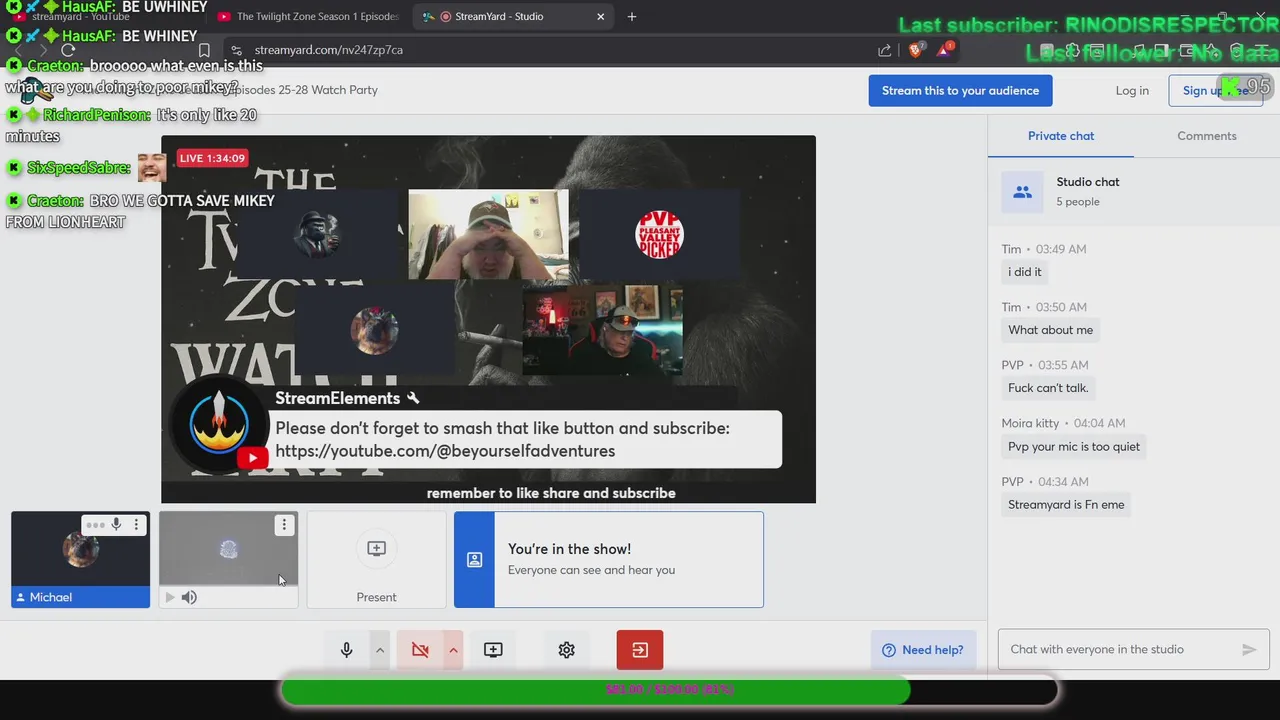Click bookmark icon beside address bar
1280x720 pixels.
[x=204, y=50]
